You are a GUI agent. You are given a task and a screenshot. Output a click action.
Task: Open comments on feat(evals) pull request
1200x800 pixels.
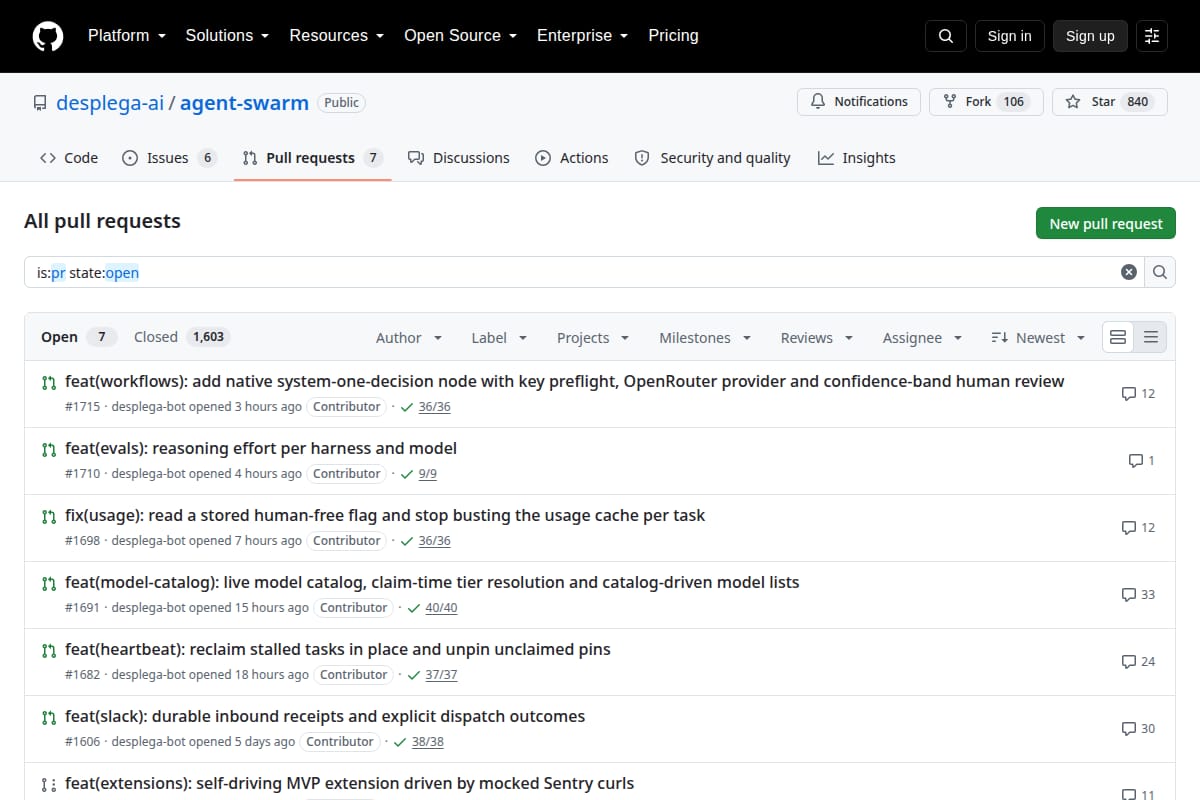coord(1141,461)
